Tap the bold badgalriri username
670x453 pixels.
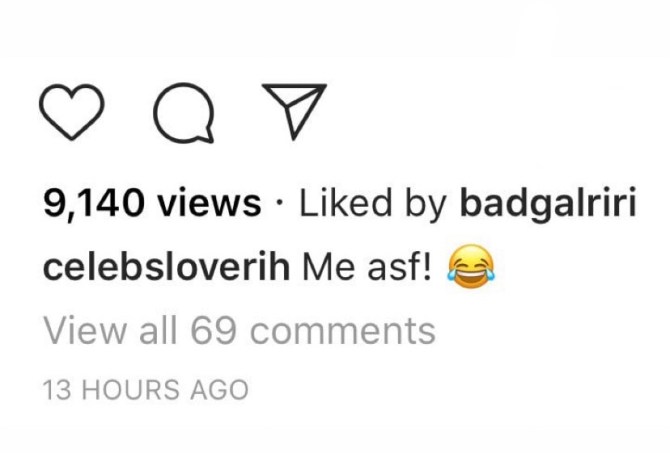(543, 205)
